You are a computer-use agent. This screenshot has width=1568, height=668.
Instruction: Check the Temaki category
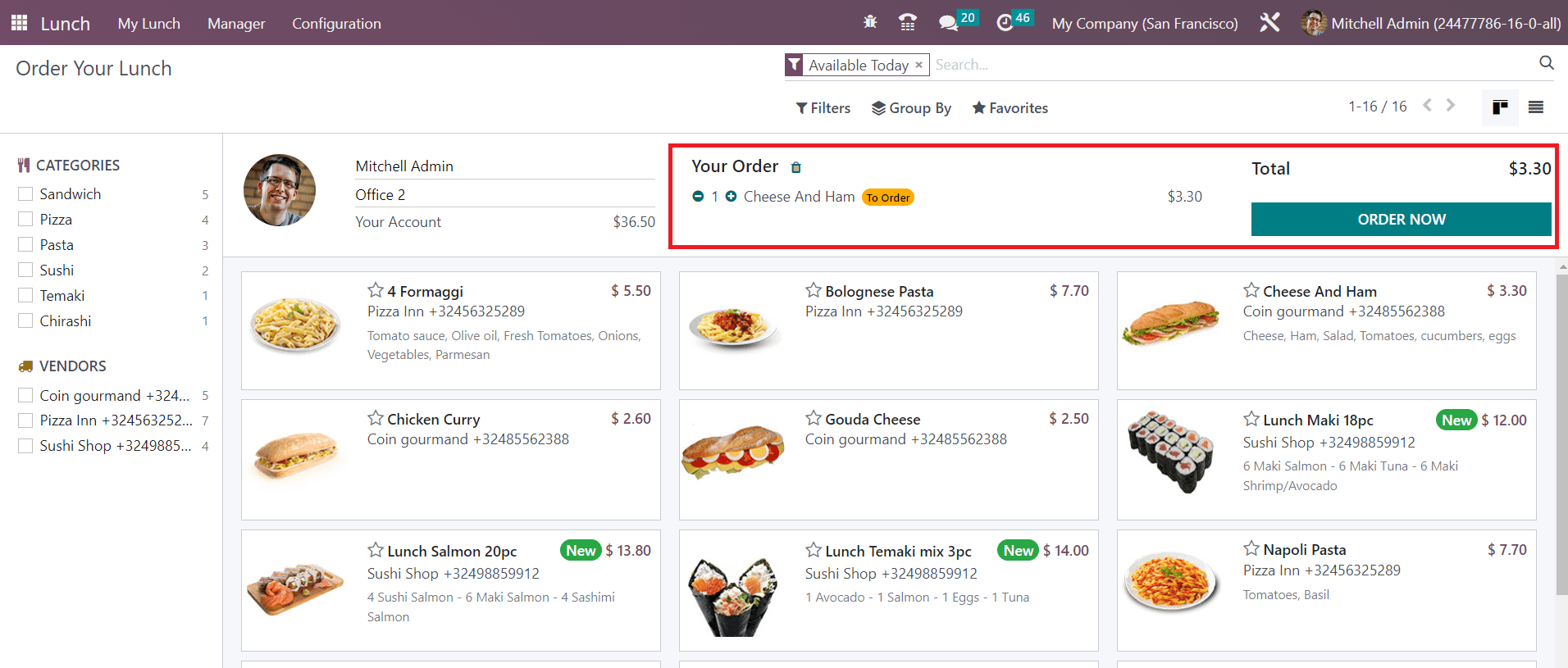tap(25, 295)
